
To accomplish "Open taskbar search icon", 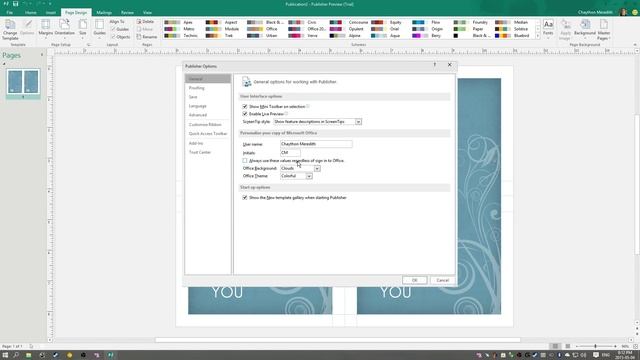I will (16, 355).
